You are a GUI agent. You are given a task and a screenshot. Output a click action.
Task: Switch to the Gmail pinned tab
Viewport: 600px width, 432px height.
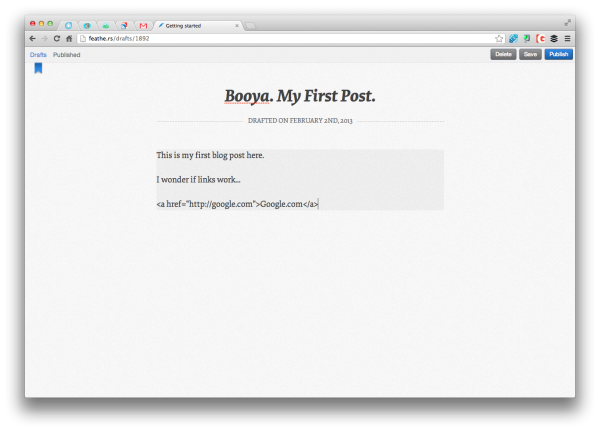click(x=143, y=26)
